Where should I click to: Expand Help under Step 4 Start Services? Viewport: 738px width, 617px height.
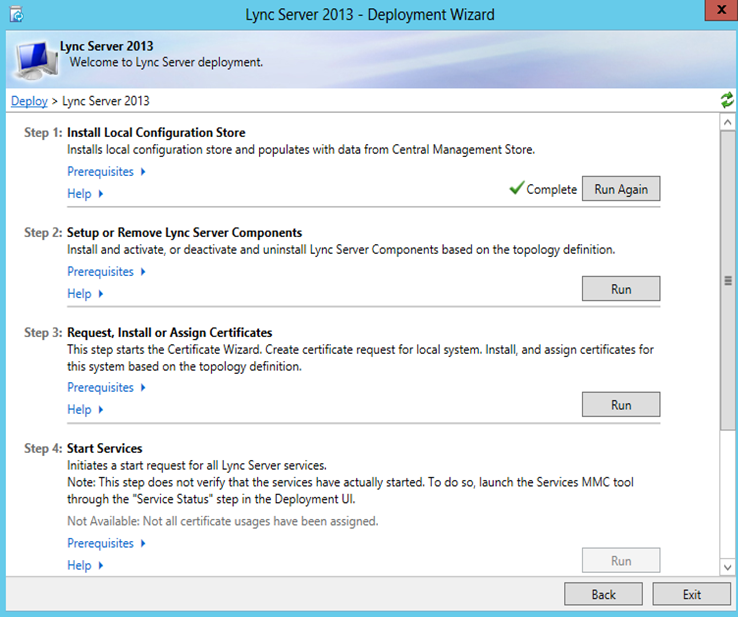85,565
